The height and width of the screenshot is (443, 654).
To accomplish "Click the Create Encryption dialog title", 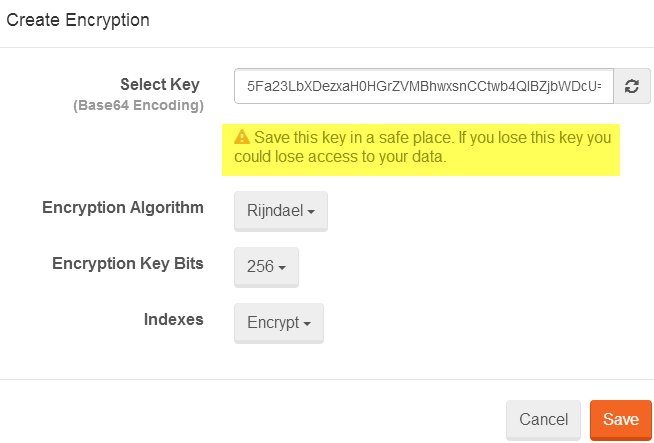I will click(x=78, y=20).
